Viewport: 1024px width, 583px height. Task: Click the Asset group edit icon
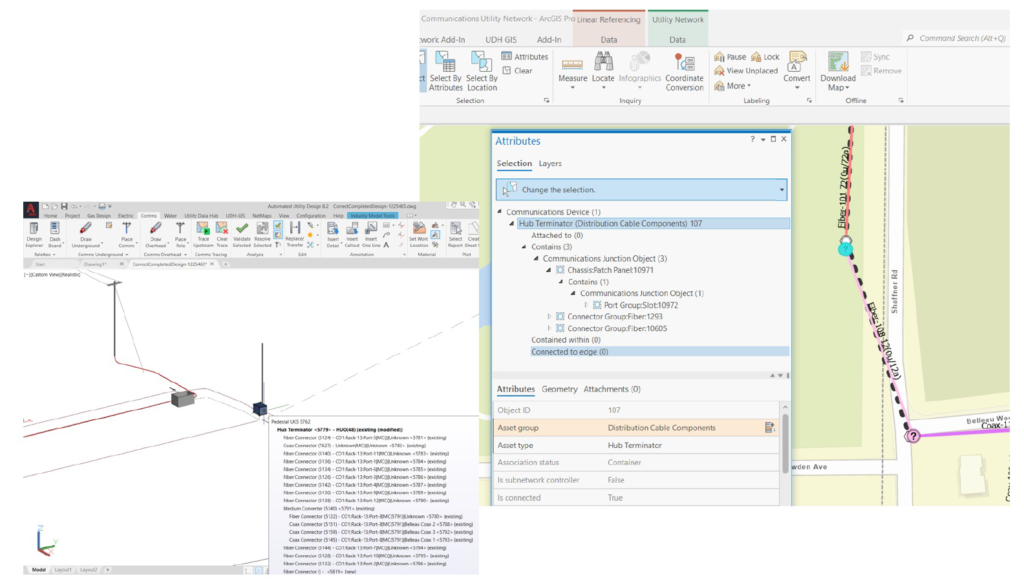point(770,428)
